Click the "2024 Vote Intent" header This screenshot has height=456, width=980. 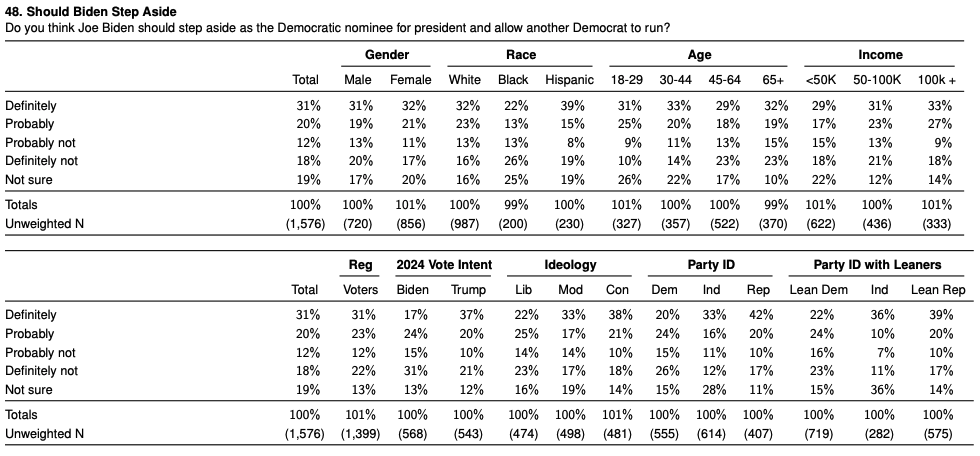coord(441,265)
